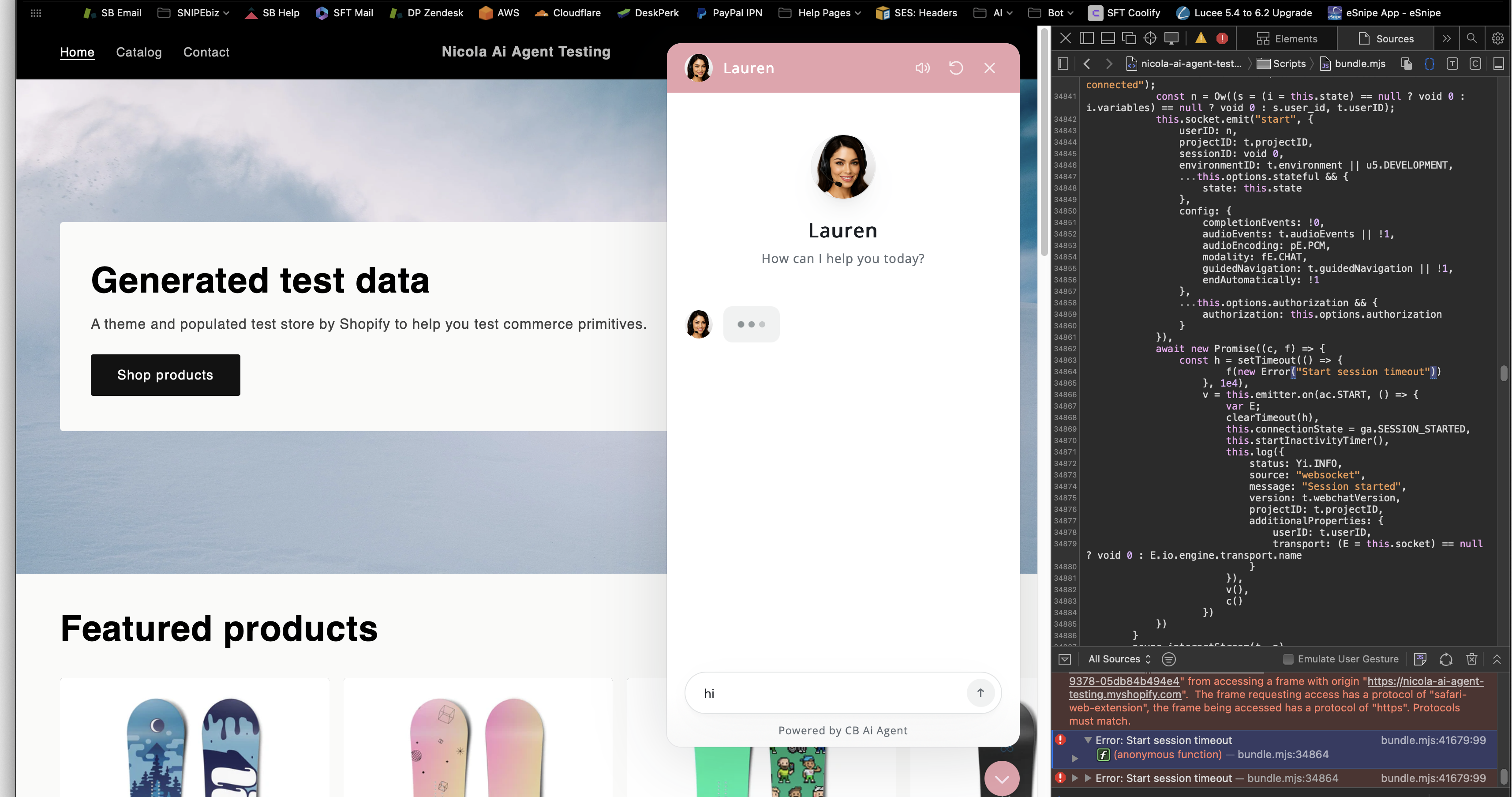
Task: Click pretty print curly braces icon
Action: click(1429, 64)
